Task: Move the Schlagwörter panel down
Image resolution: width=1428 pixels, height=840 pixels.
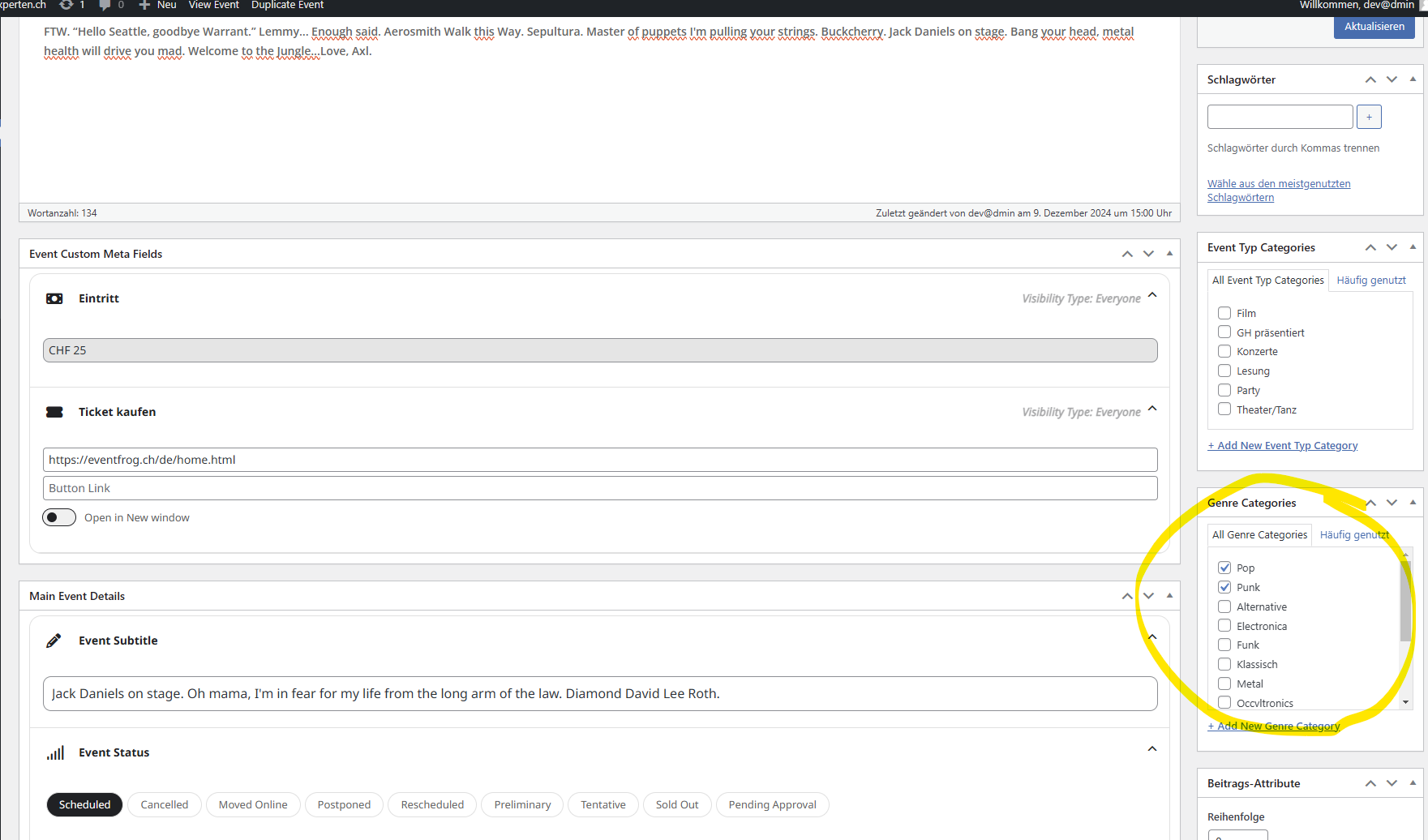Action: pos(1392,79)
